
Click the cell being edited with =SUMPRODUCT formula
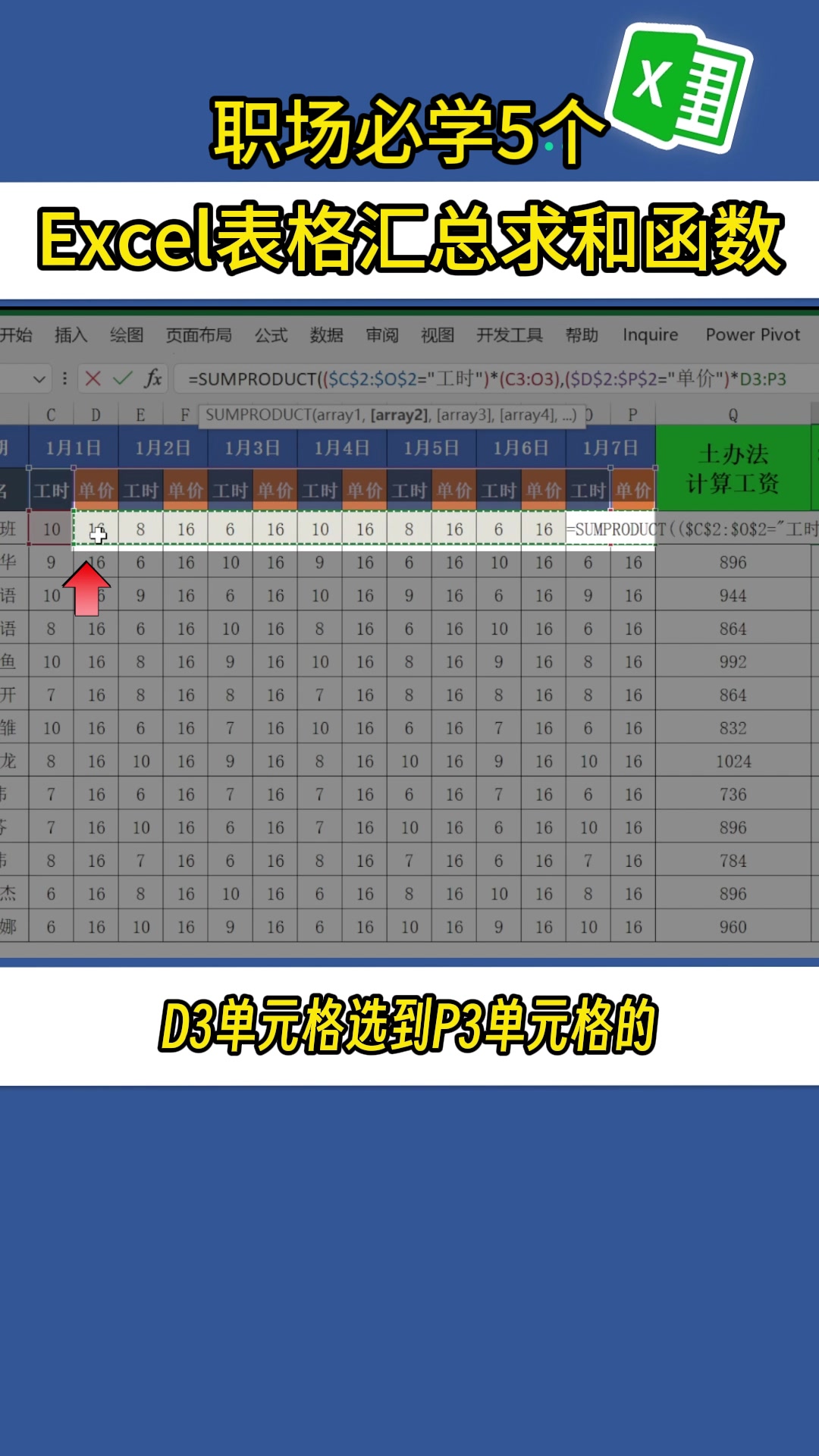point(692,529)
